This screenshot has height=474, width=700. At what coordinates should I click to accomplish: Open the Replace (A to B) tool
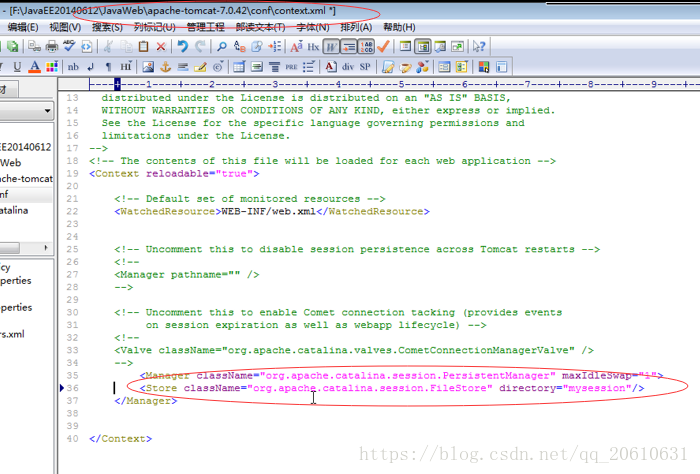[240, 46]
